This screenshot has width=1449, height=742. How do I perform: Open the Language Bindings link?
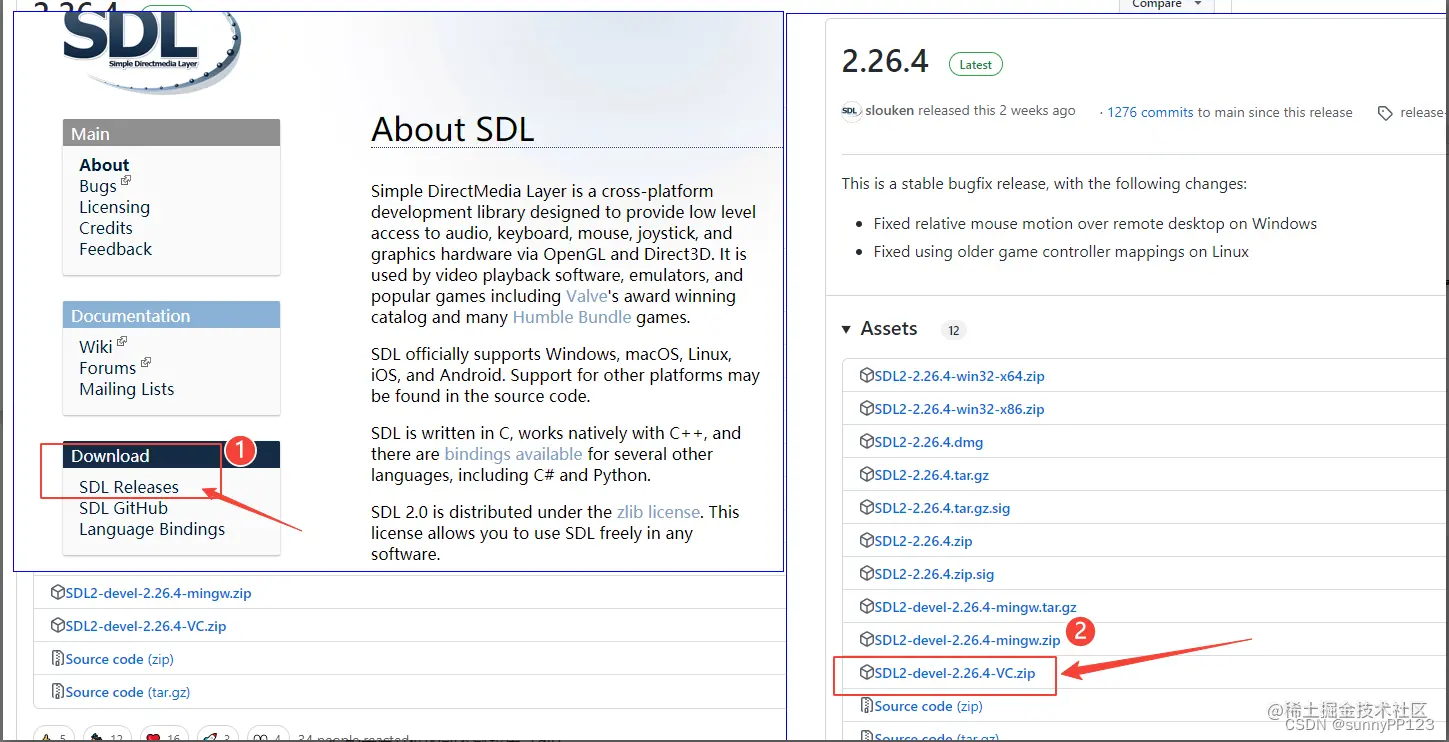point(152,529)
